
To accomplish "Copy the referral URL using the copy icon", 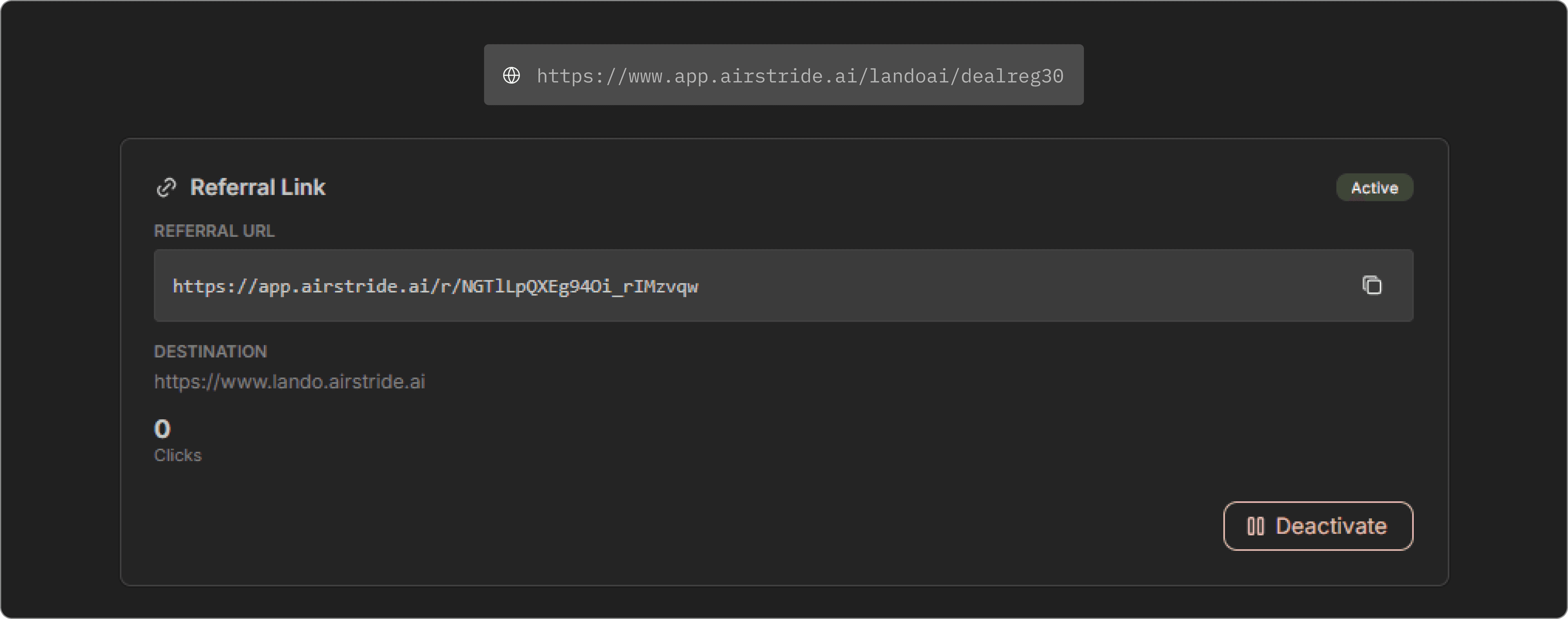I will tap(1372, 285).
